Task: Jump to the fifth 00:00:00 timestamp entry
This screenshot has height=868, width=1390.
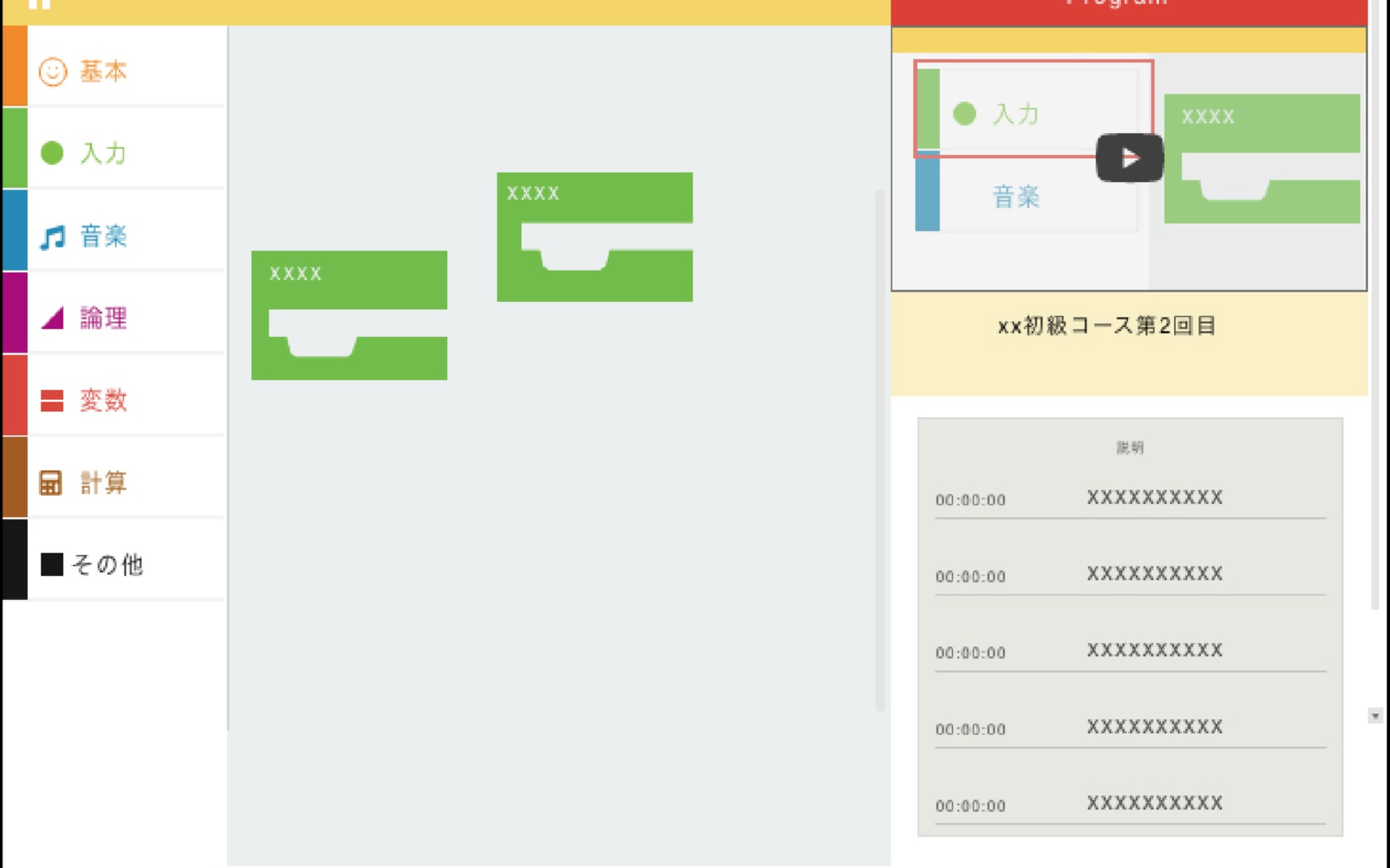Action: tap(970, 806)
